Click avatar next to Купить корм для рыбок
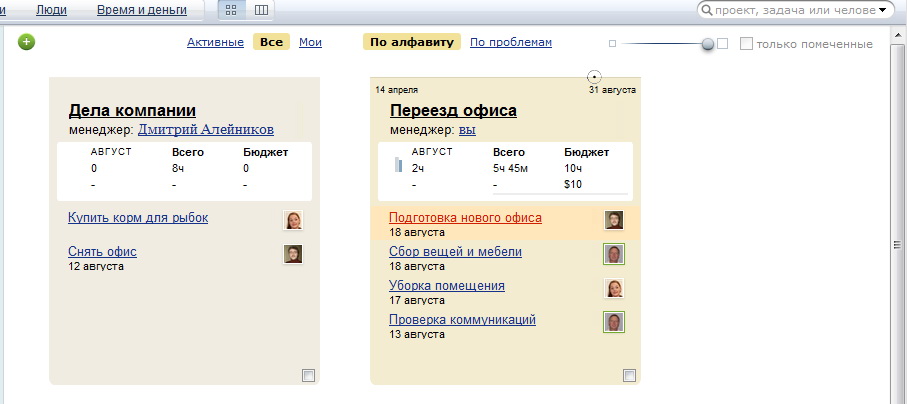The image size is (907, 404). tap(293, 221)
